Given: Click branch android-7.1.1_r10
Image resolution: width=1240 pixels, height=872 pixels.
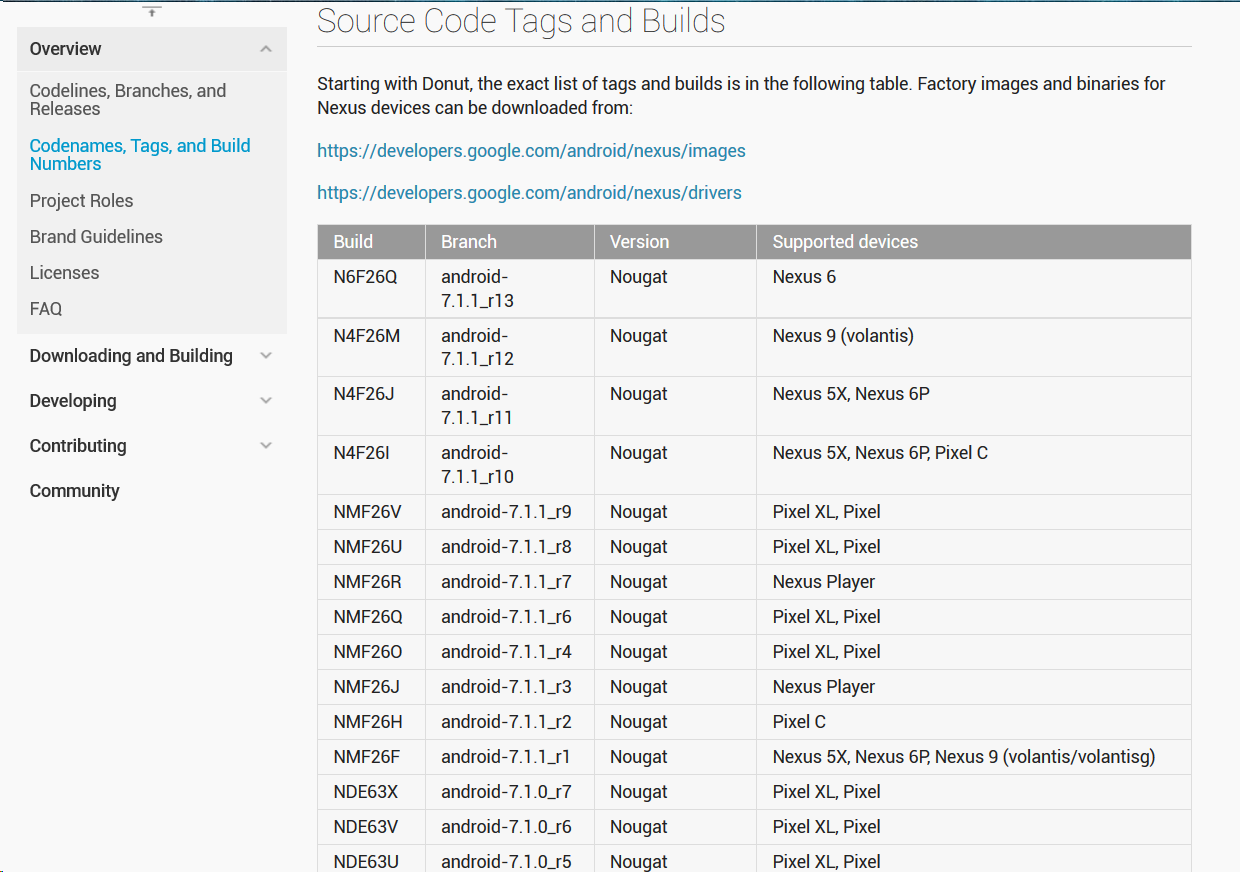Looking at the screenshot, I should [477, 465].
